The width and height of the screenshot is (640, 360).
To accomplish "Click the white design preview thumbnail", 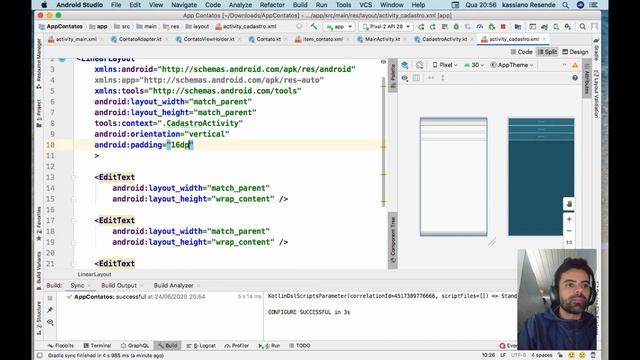I will [453, 177].
